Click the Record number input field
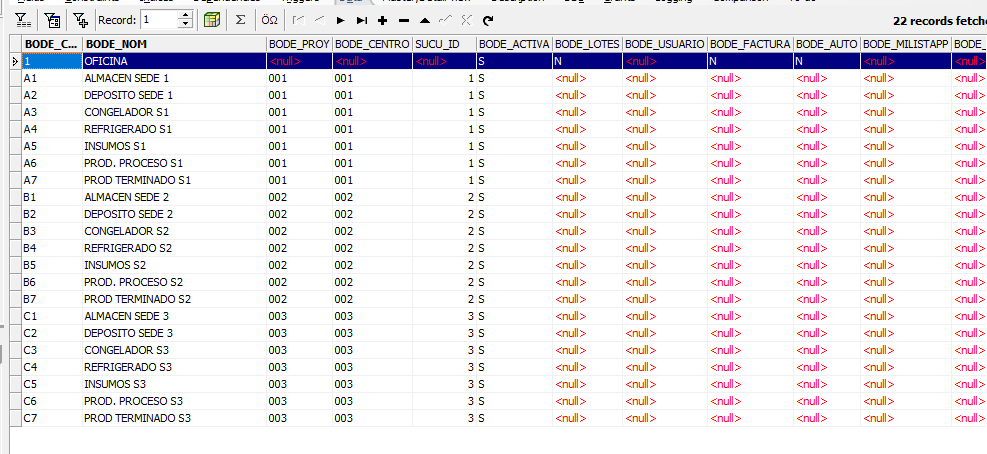 (x=159, y=20)
